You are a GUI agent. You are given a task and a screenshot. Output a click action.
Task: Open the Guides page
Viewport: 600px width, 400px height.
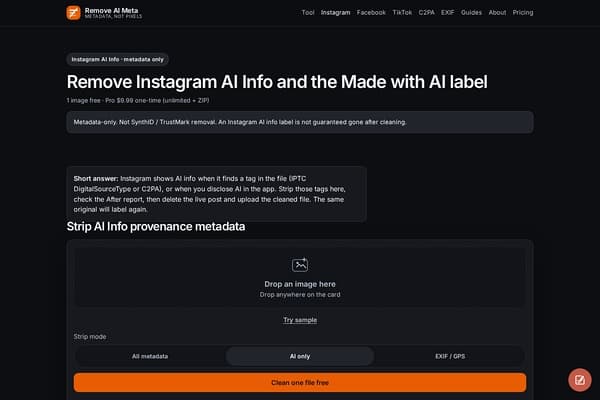pos(471,13)
